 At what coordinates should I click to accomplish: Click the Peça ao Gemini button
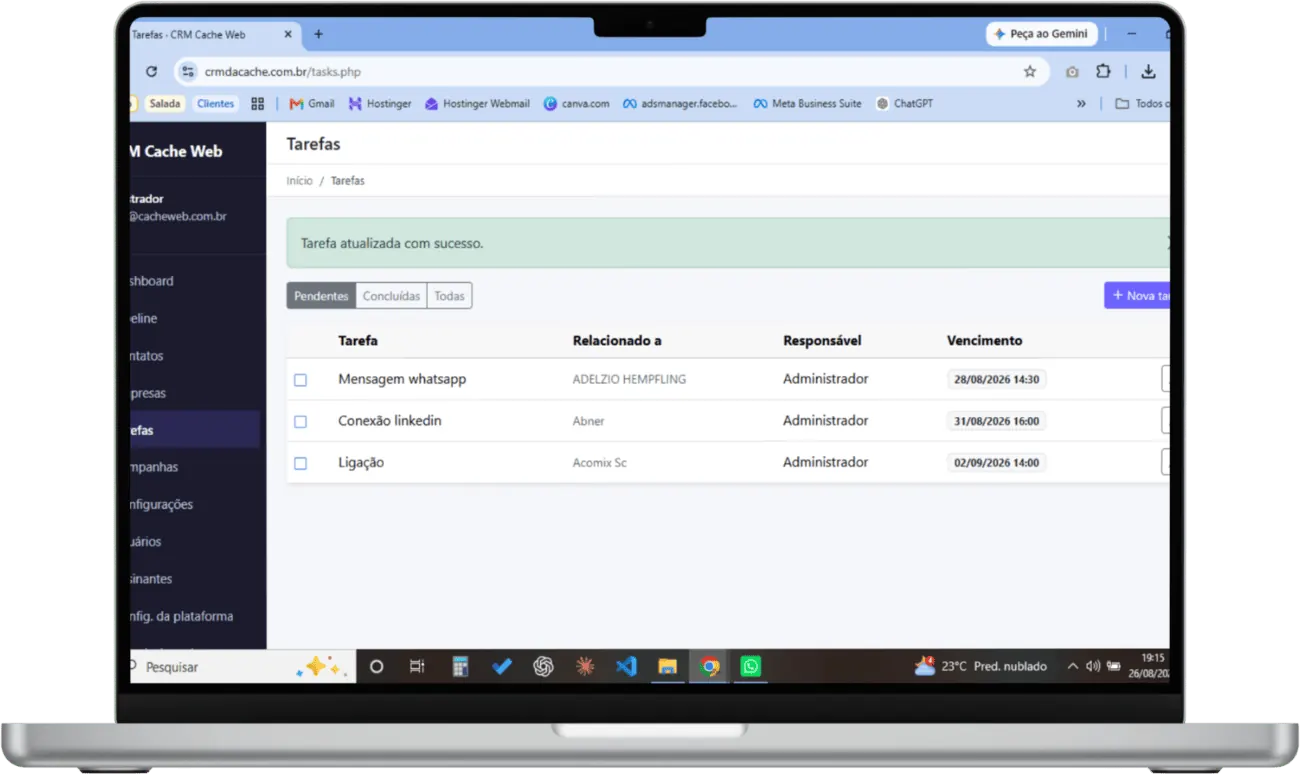pyautogui.click(x=1041, y=34)
